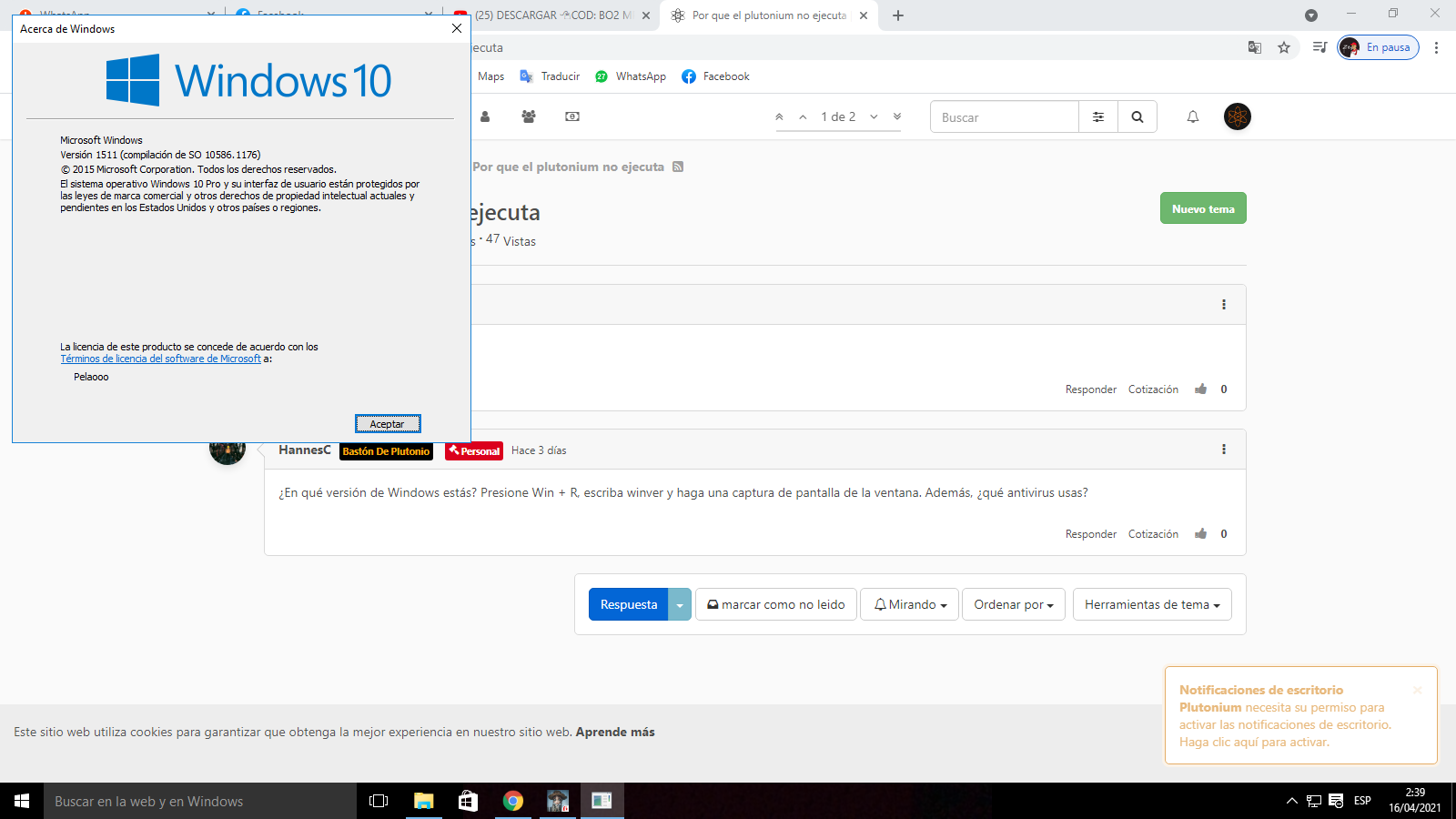Open Chrome from the taskbar

click(x=513, y=801)
